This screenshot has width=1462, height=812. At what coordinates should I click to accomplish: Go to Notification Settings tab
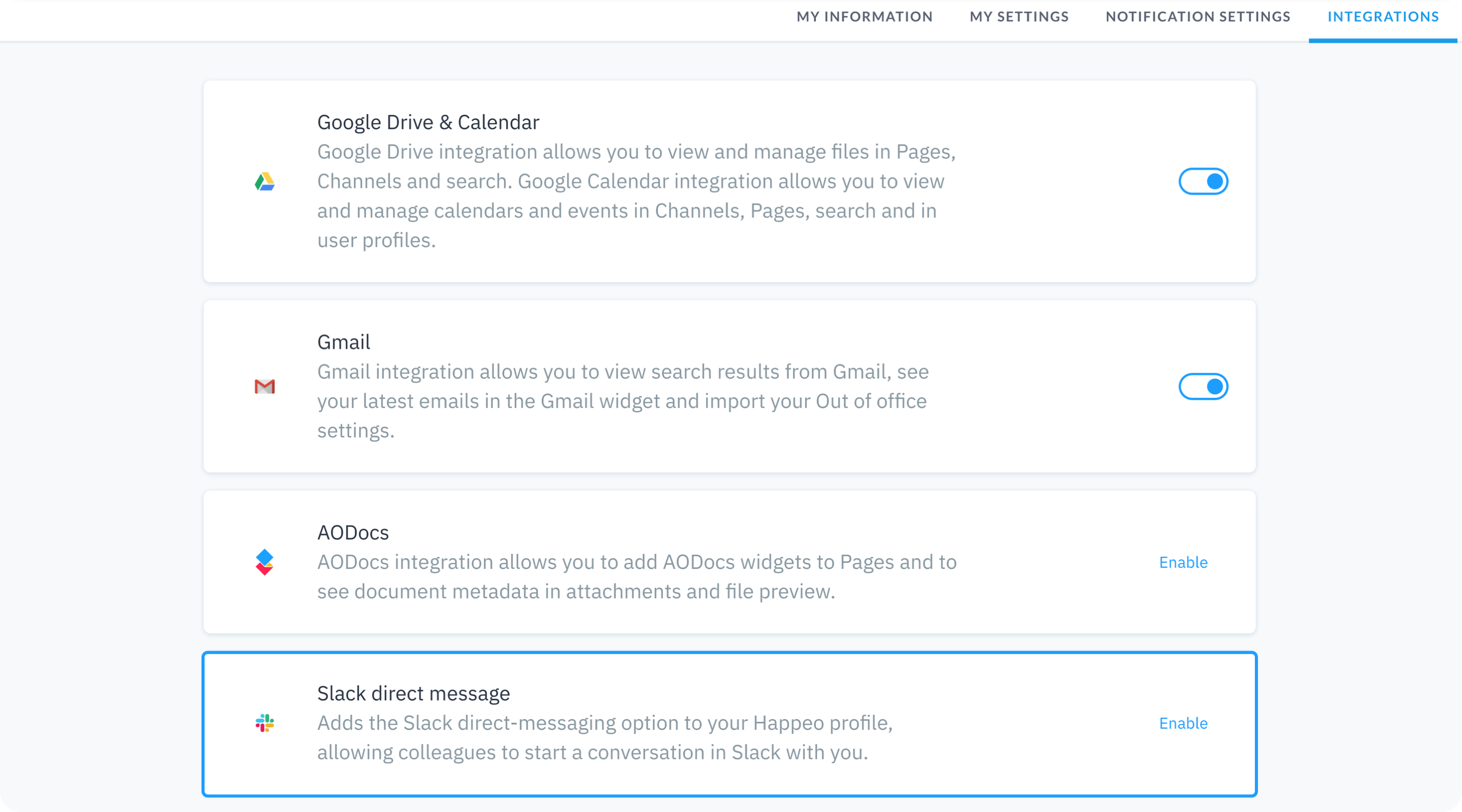(1198, 17)
